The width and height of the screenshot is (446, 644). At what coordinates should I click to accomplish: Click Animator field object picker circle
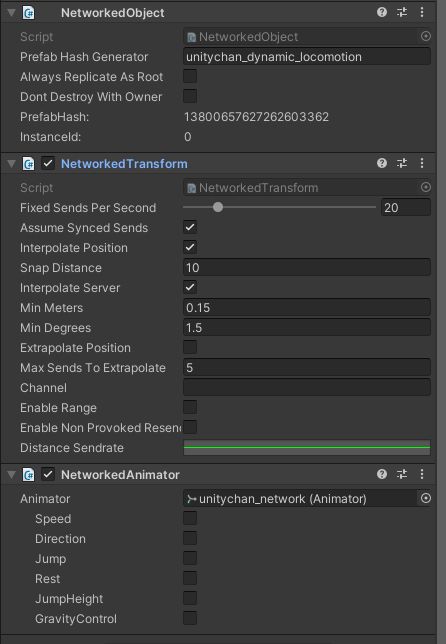click(x=426, y=498)
